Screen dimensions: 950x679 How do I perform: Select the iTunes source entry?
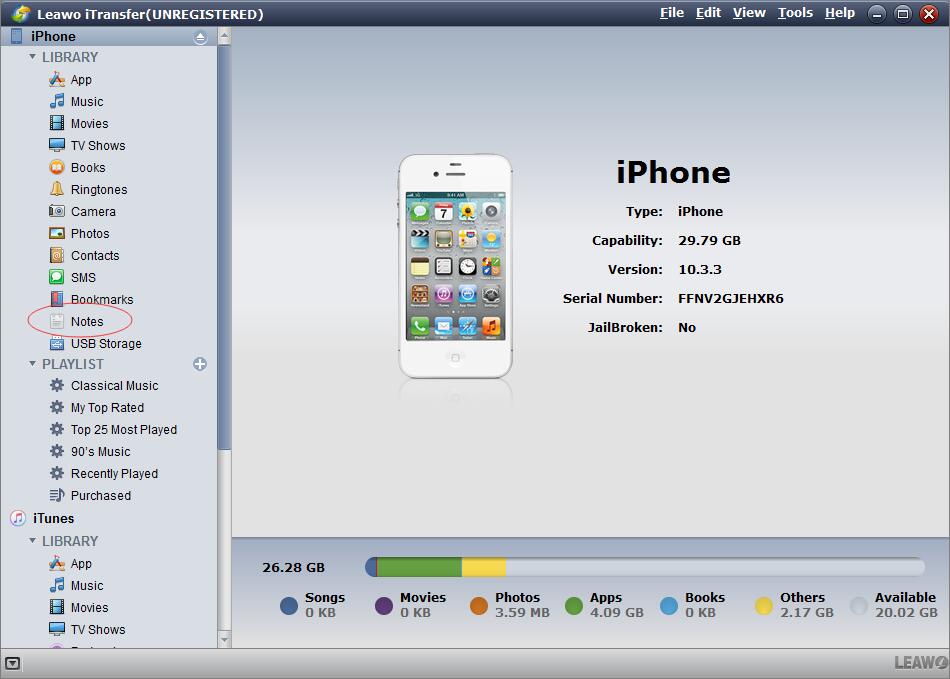pyautogui.click(x=42, y=518)
